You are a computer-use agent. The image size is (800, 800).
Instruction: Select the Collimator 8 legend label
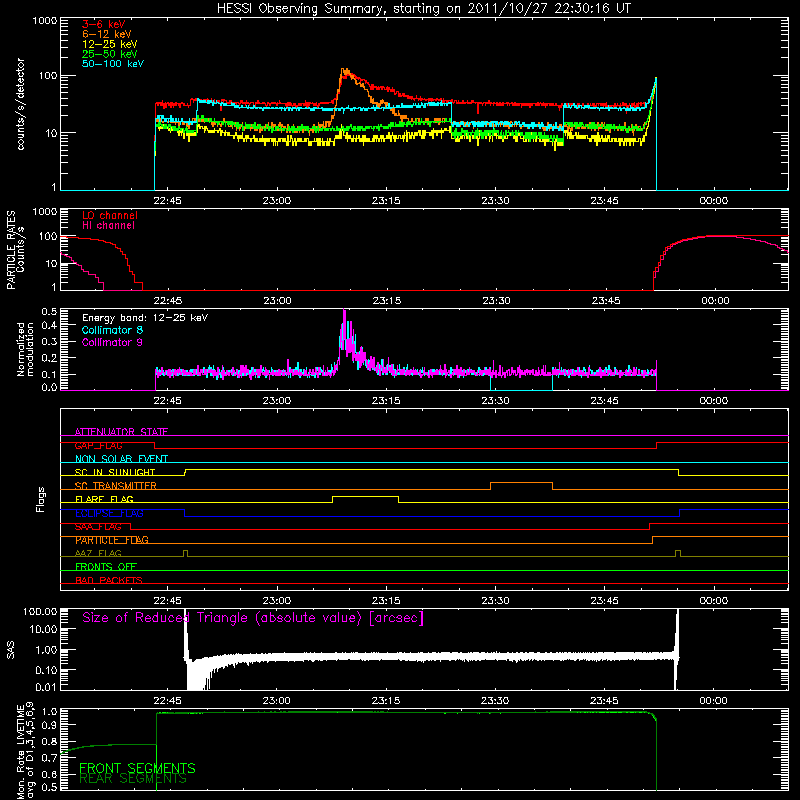[112, 330]
